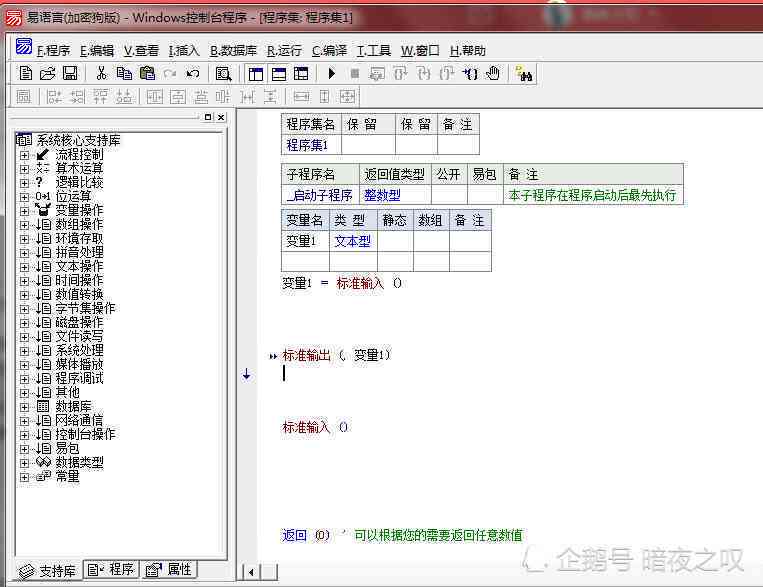Toggle the third panel layout button
Viewport: 763px width, 587px height.
pos(301,73)
